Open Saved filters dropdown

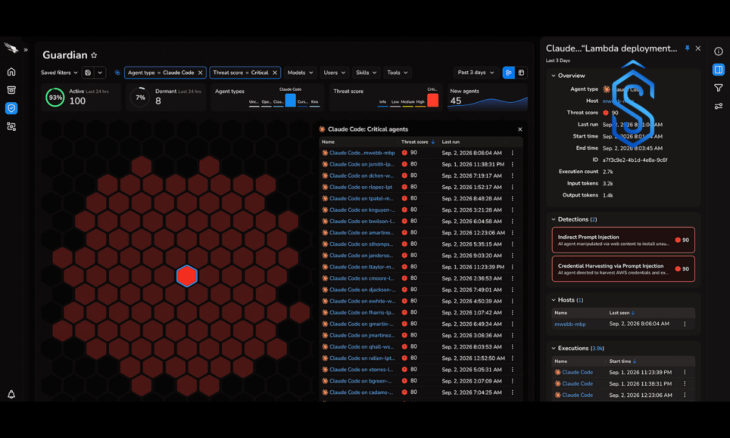pos(59,73)
